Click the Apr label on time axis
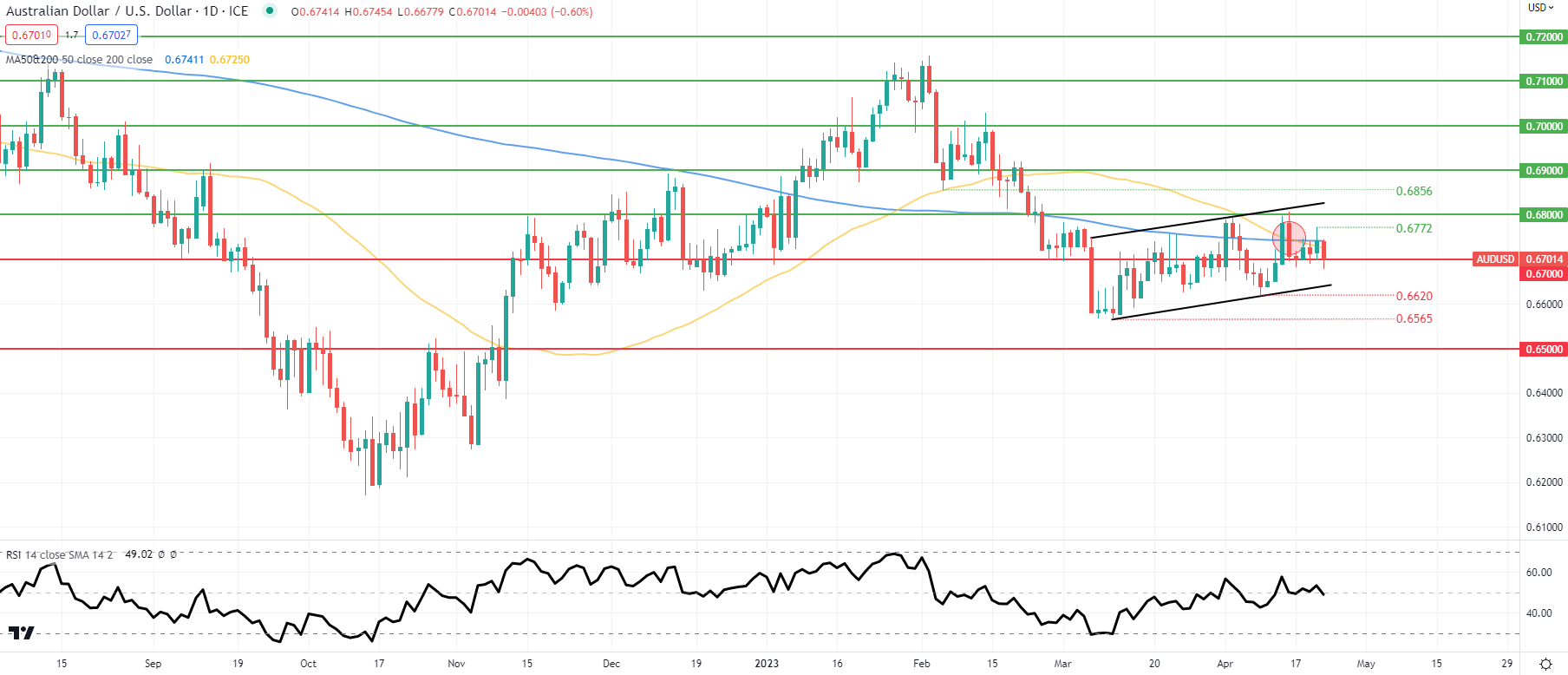Viewport: 1568px width, 675px height. click(x=1225, y=664)
